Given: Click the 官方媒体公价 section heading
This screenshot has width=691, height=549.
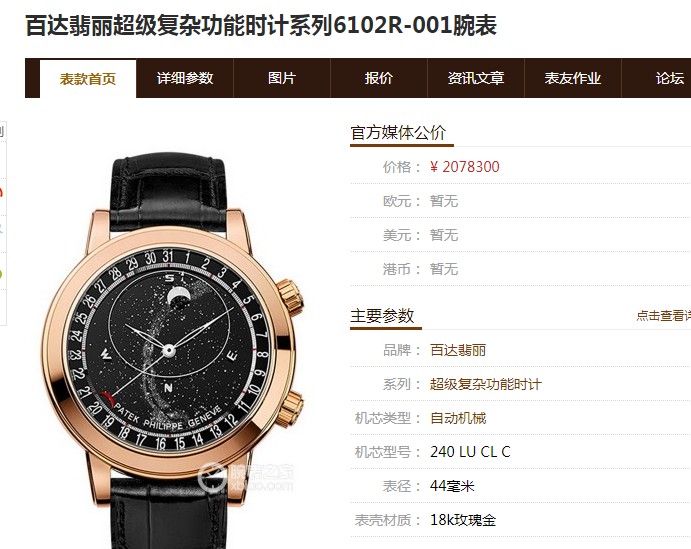Looking at the screenshot, I should click(398, 133).
